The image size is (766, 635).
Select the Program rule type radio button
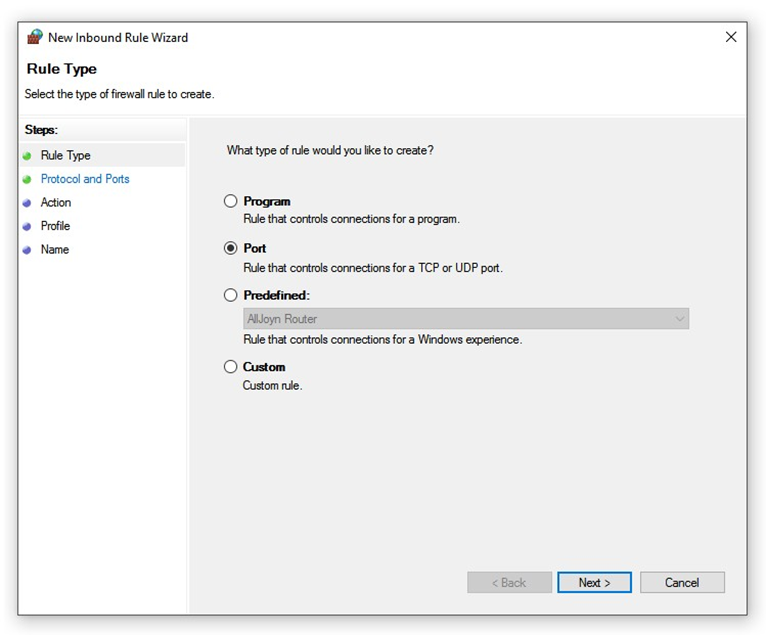[x=231, y=201]
